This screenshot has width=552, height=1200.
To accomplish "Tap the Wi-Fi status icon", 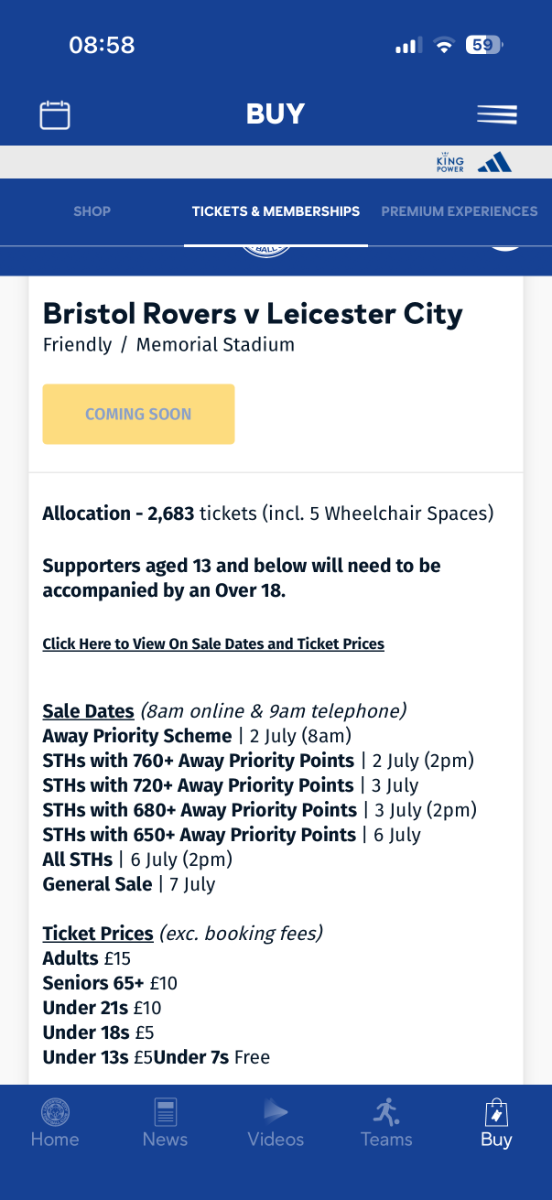I will tap(443, 45).
